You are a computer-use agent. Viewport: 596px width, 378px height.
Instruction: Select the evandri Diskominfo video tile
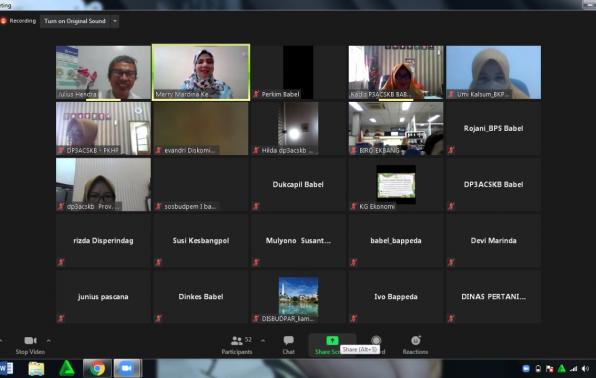(201, 129)
